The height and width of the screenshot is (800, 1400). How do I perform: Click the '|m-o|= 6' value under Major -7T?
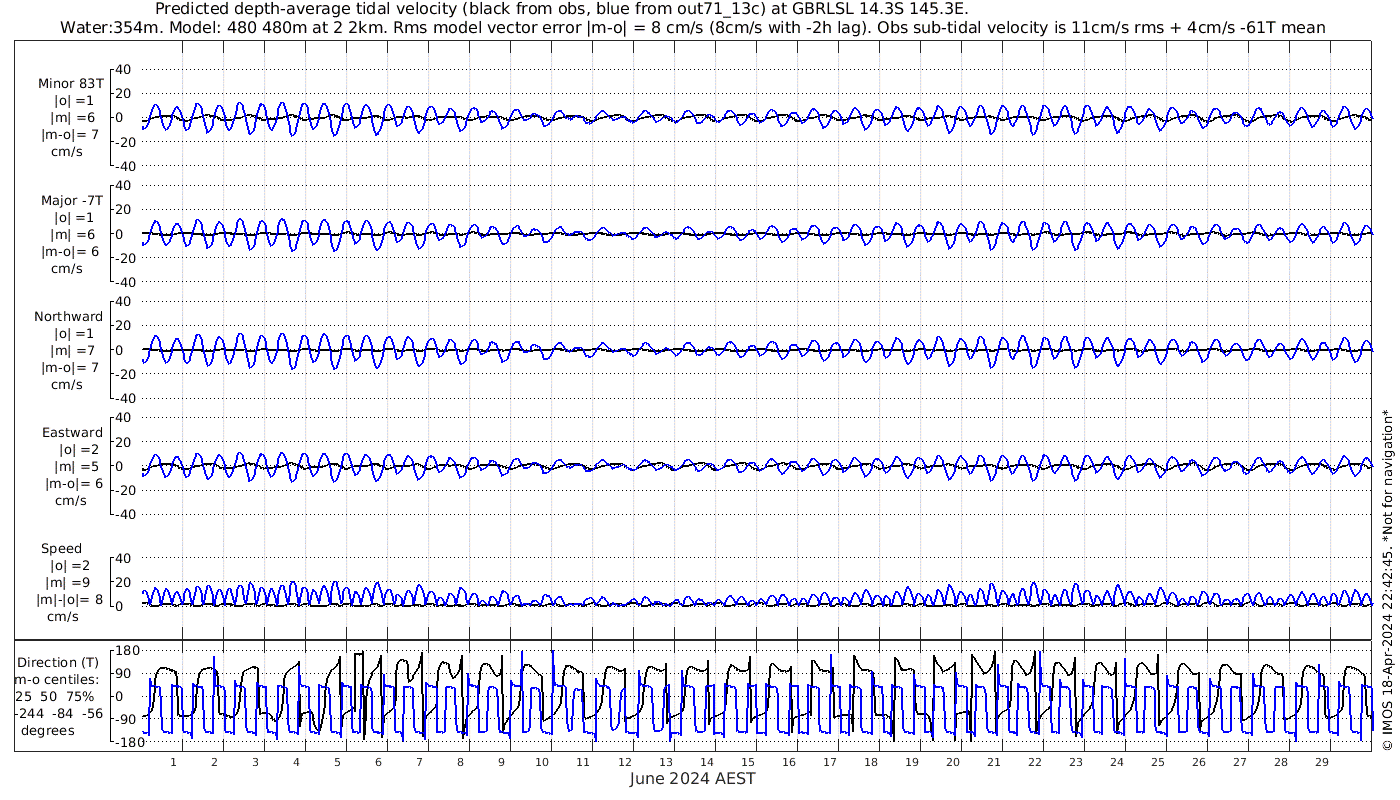point(69,251)
